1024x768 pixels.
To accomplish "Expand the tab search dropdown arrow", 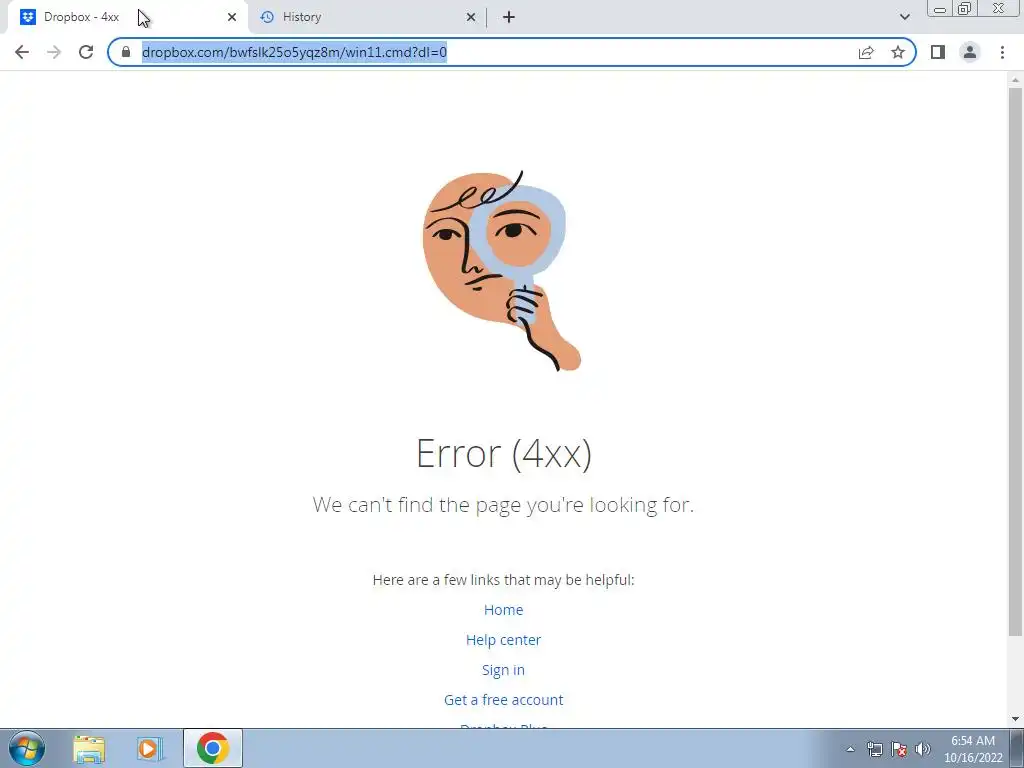I will 904,17.
